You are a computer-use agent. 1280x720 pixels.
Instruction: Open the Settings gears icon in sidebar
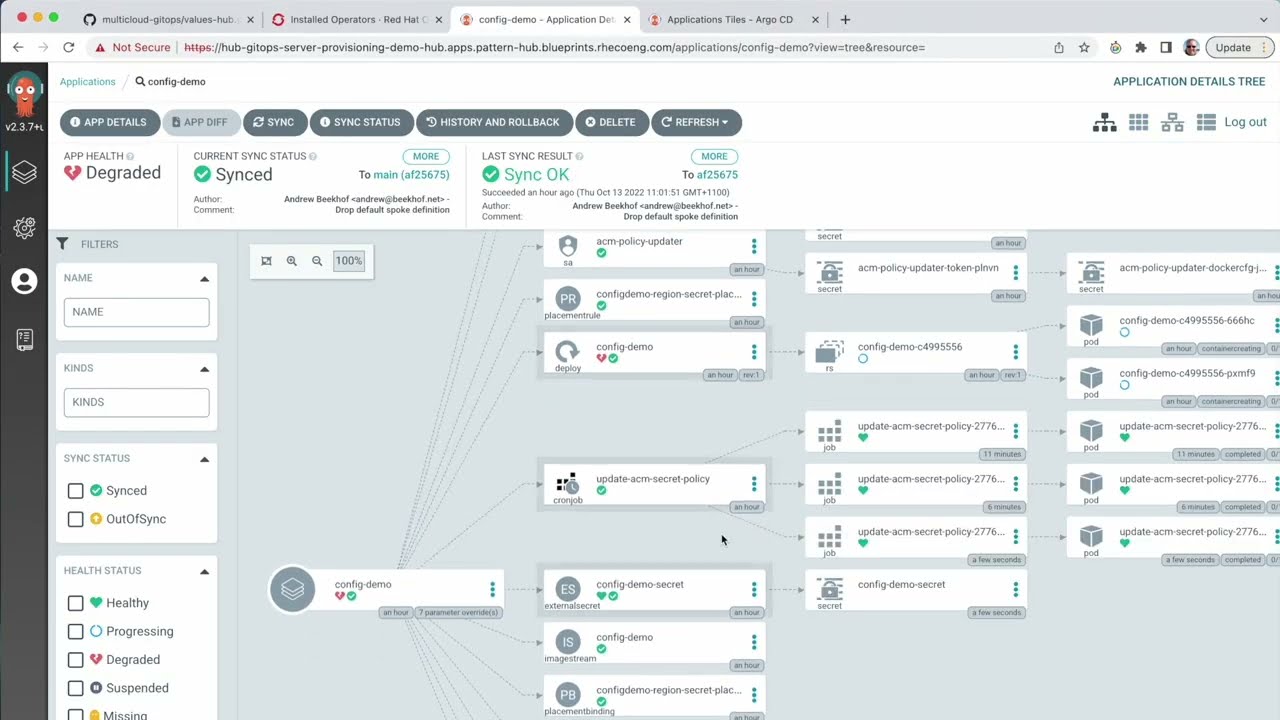point(24,228)
